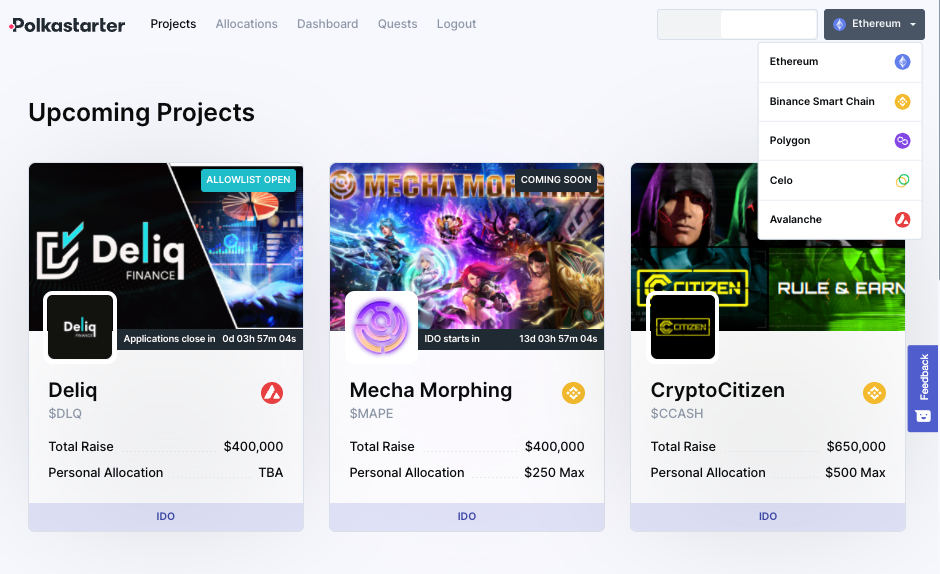Click the $MAPE ticker text
The height and width of the screenshot is (574, 940).
pos(371,414)
